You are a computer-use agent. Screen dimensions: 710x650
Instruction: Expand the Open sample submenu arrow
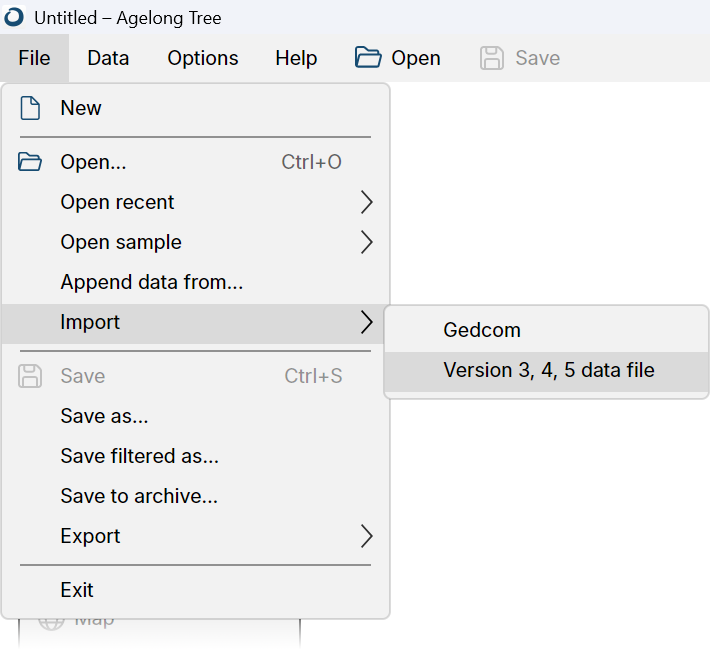(x=366, y=242)
